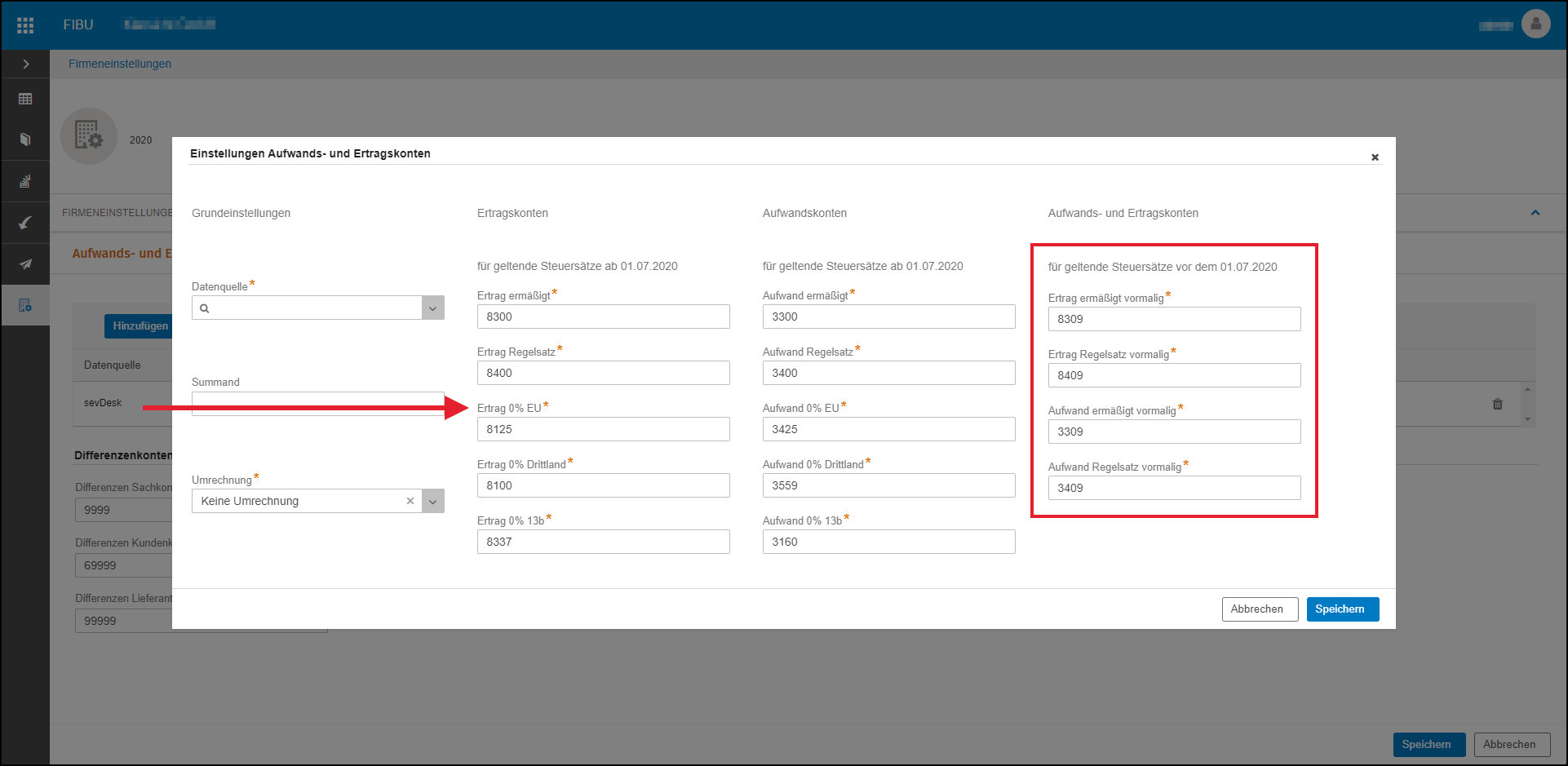Viewport: 1568px width, 766px height.
Task: Click the company settings building icon
Action: tap(89, 135)
